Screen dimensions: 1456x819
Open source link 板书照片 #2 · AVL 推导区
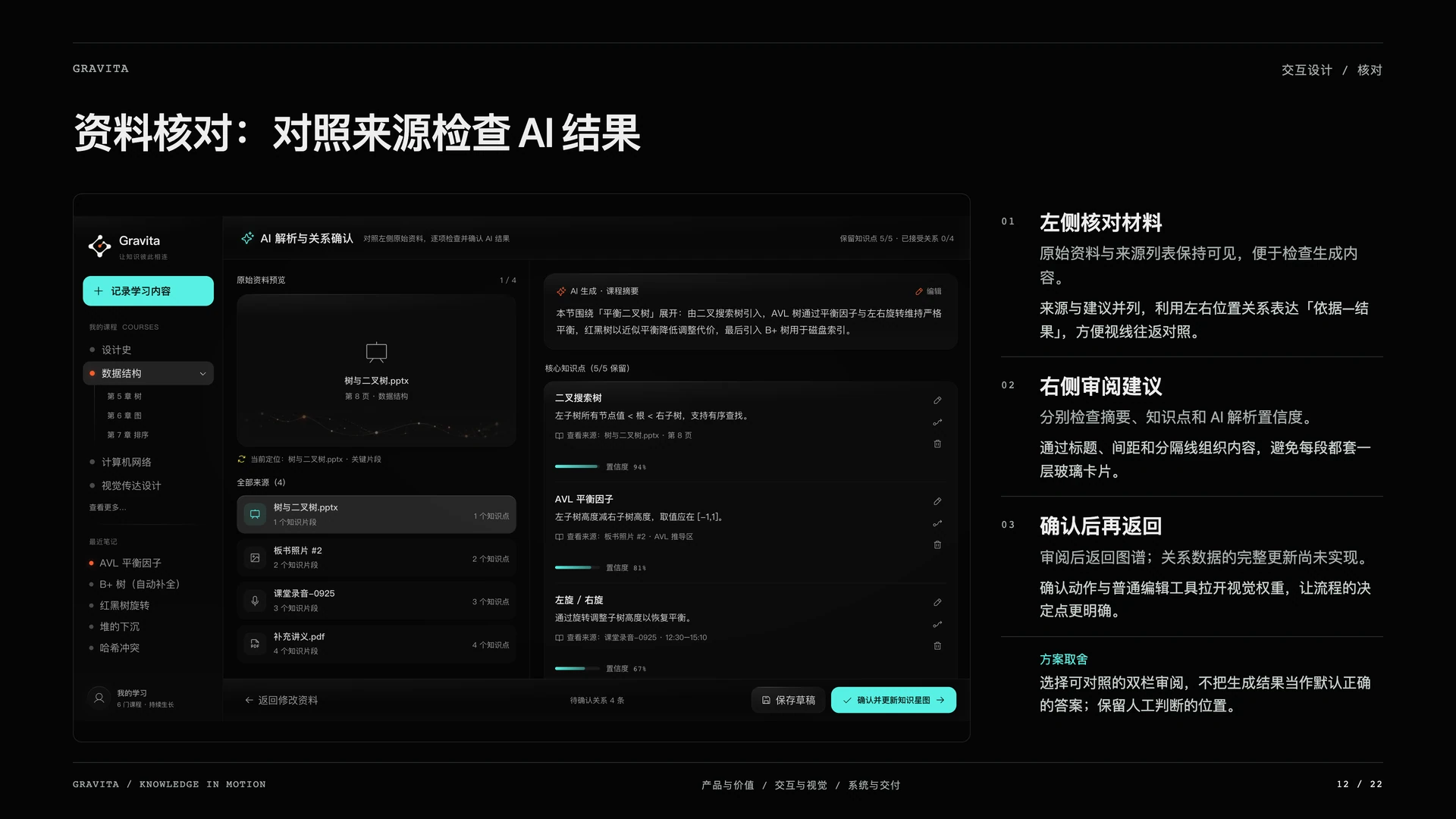pos(624,536)
